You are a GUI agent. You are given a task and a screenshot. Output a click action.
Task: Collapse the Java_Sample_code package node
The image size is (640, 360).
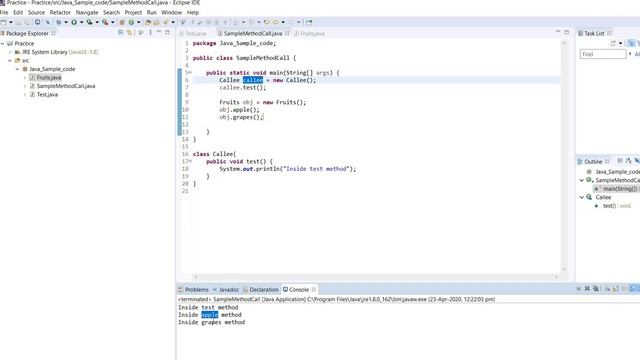17,69
